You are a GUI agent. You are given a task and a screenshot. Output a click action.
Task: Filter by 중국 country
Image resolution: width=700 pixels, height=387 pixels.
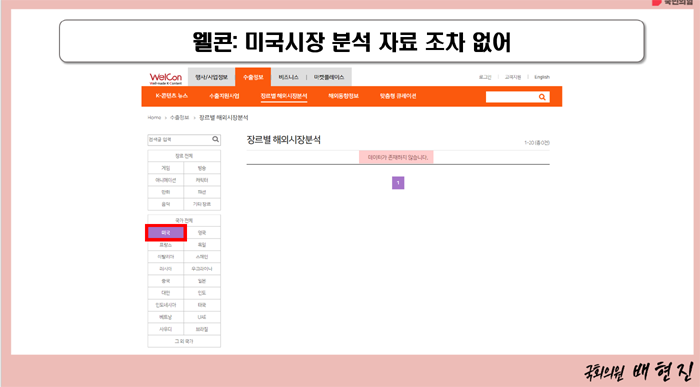point(166,281)
